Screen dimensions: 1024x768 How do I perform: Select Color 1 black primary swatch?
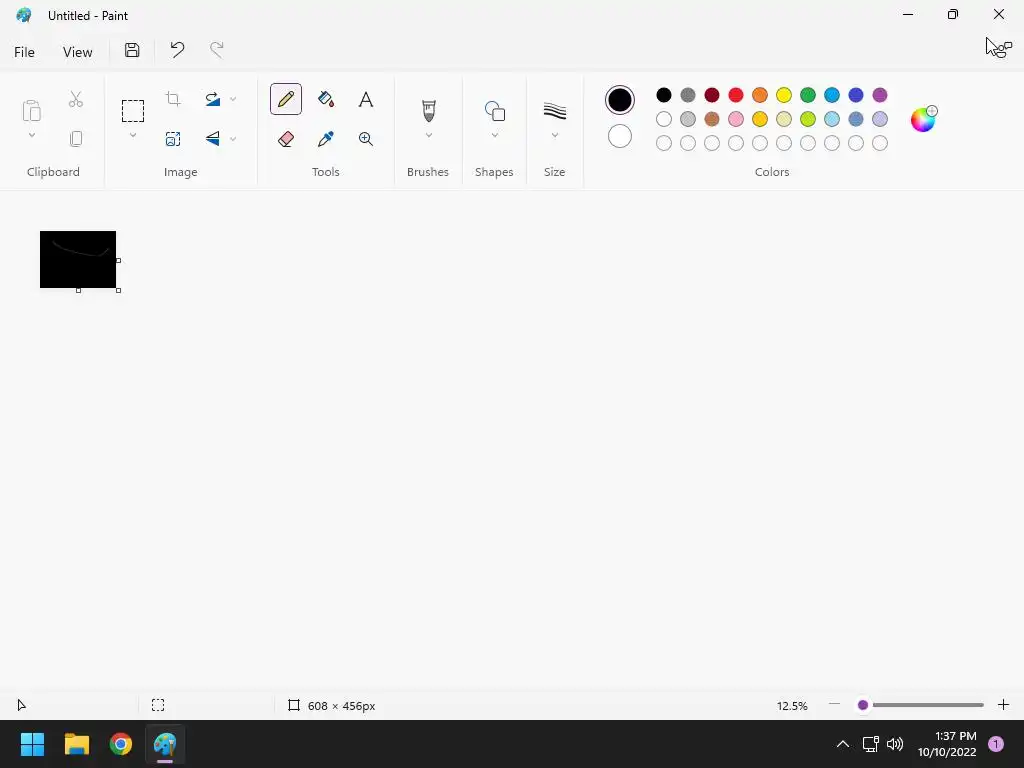(619, 100)
